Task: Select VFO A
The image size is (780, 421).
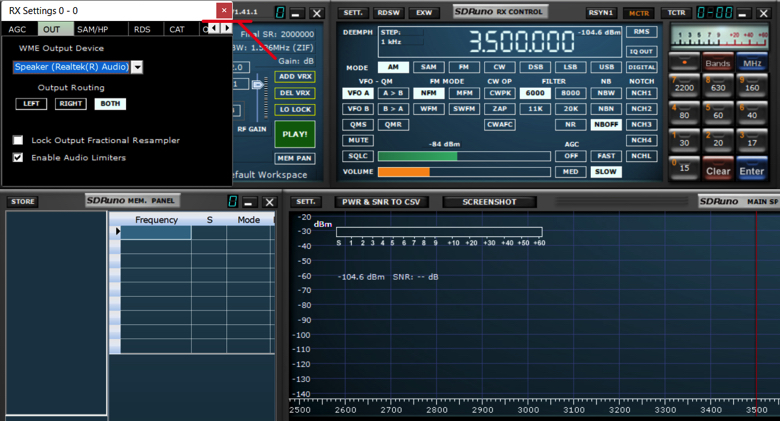Action: [x=358, y=93]
